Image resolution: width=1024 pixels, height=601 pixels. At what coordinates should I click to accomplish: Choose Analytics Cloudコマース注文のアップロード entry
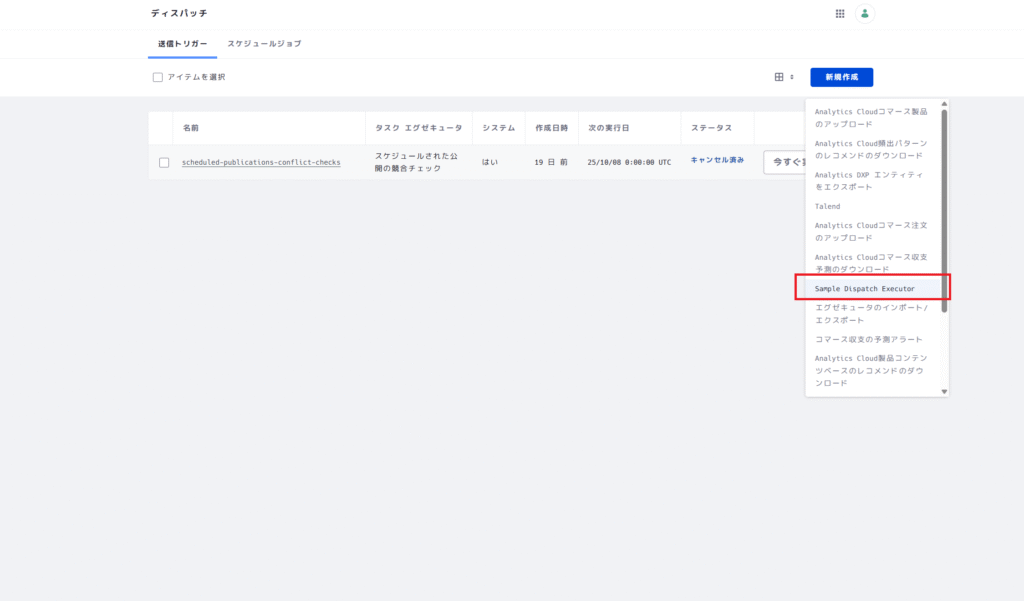coord(871,231)
